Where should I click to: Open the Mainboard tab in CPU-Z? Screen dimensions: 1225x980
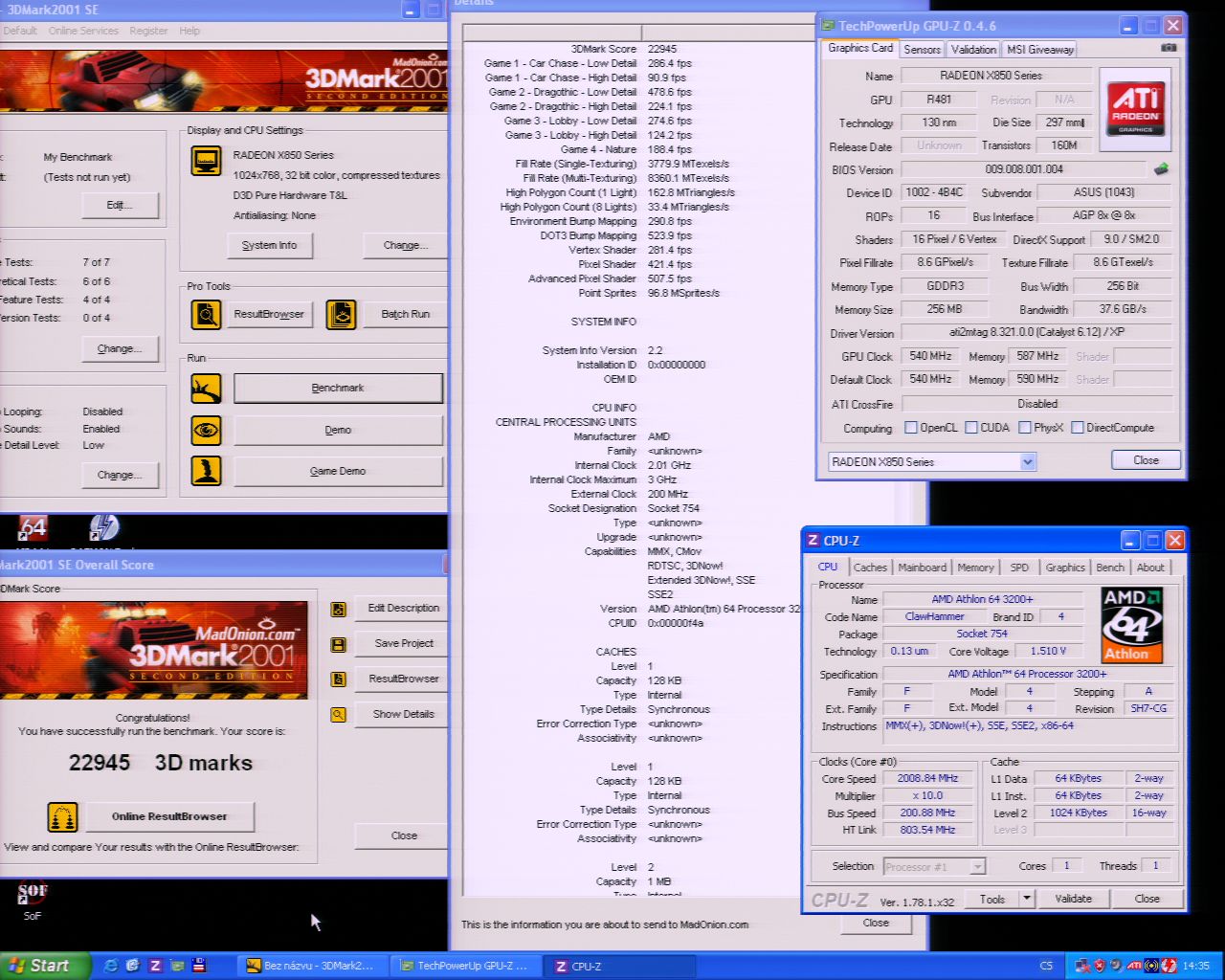922,568
